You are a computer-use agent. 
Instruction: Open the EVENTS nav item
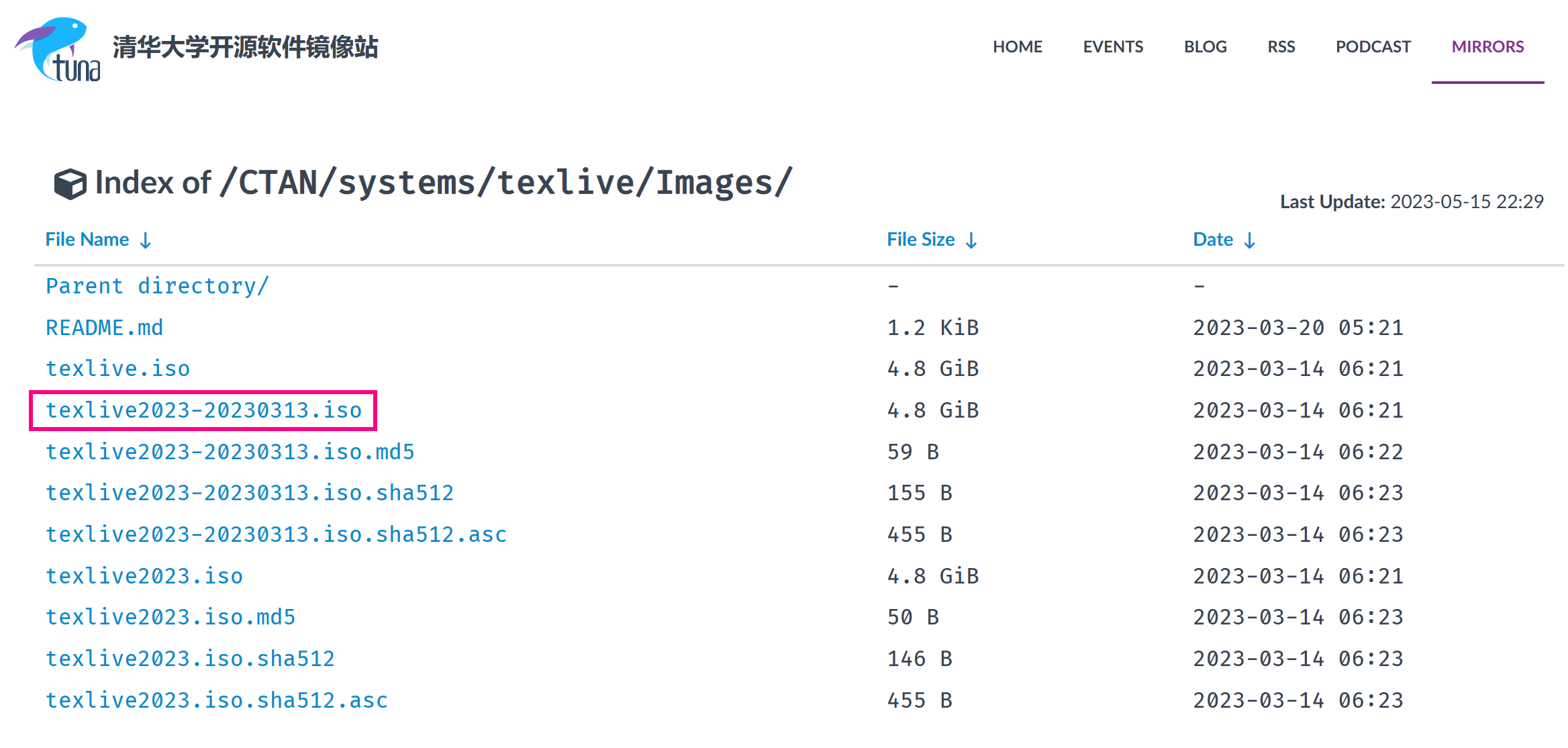1113,47
